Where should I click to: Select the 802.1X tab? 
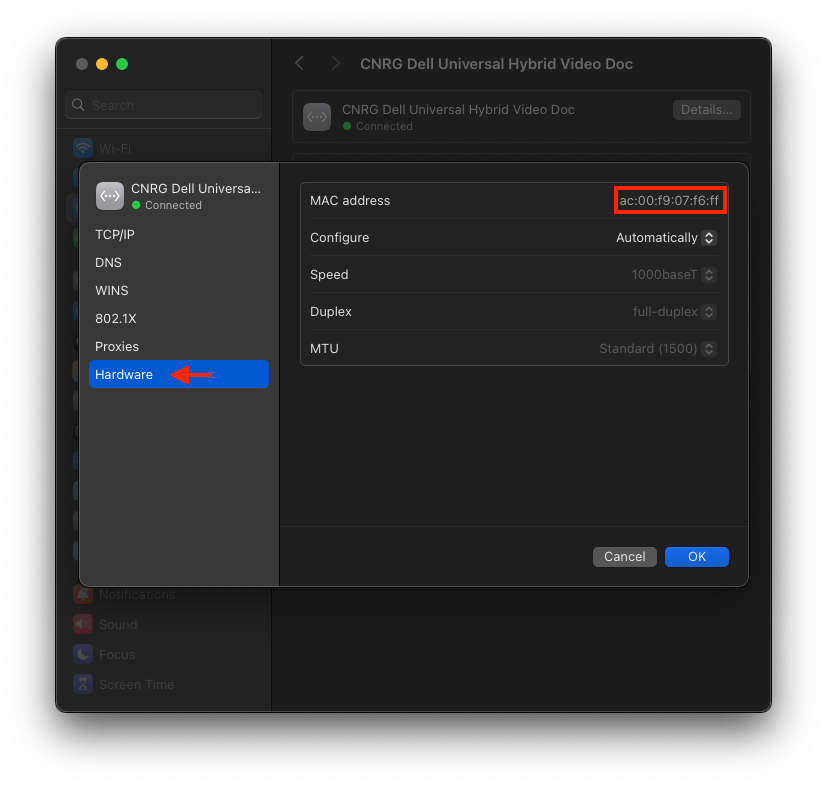[115, 318]
